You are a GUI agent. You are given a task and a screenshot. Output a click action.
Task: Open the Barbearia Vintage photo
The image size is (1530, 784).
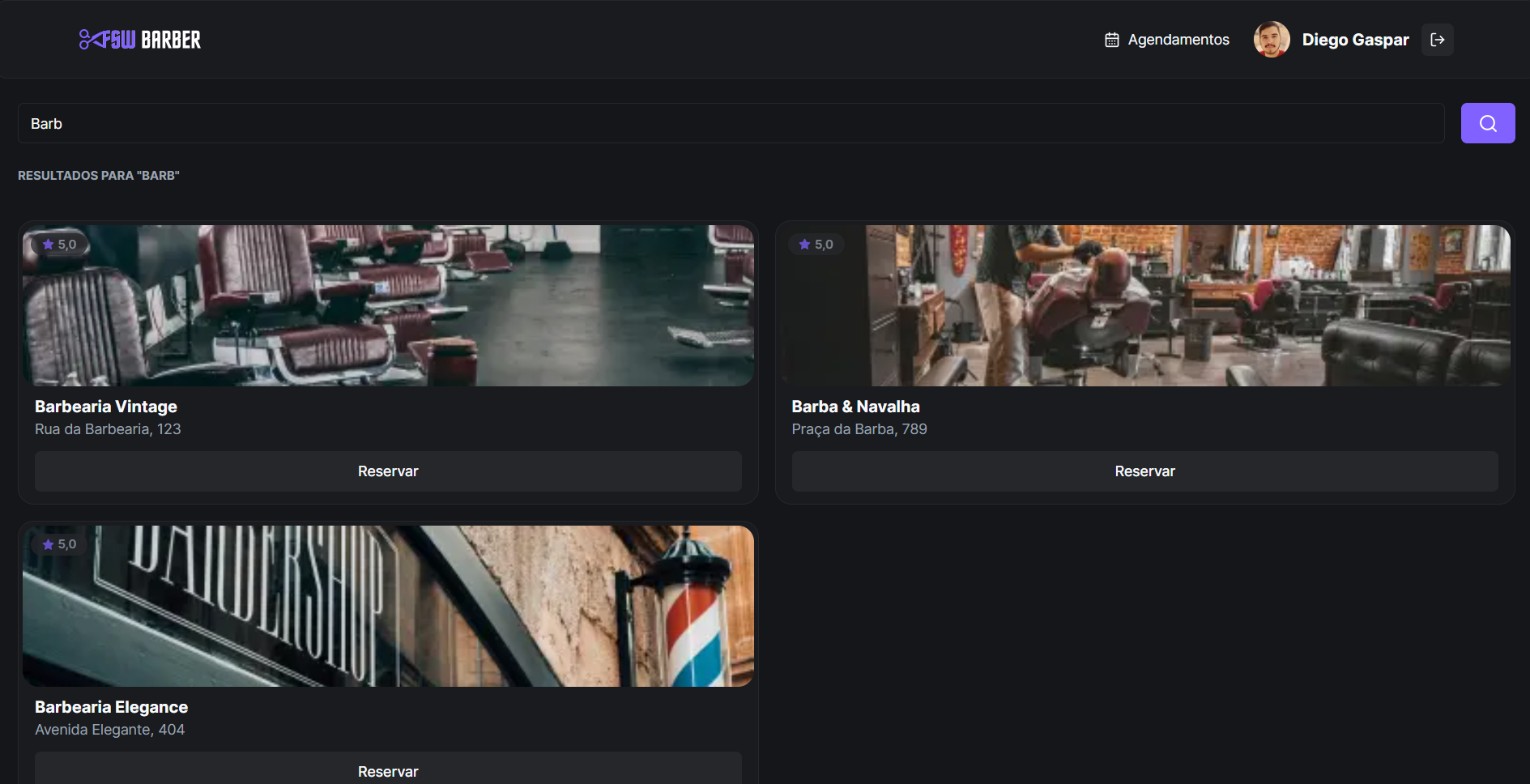tap(388, 306)
